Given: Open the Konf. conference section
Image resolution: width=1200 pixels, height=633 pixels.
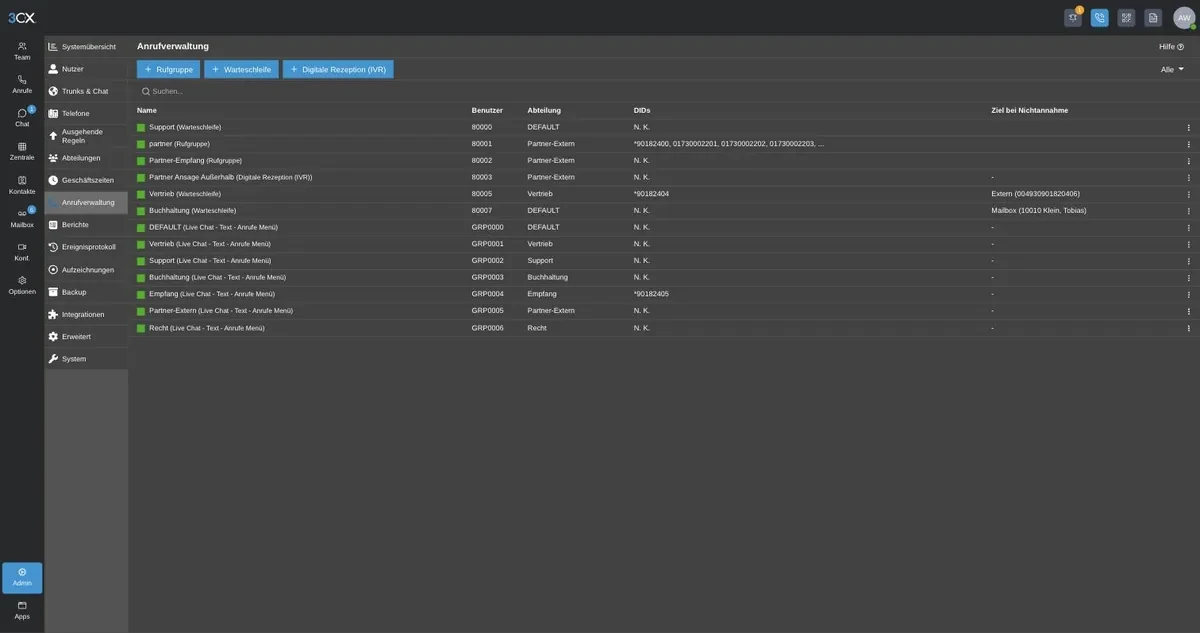Looking at the screenshot, I should 22,252.
